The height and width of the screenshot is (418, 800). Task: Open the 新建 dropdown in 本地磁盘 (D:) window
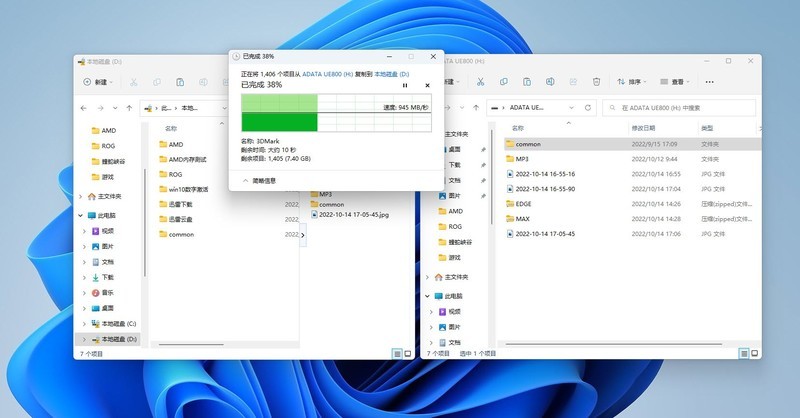pyautogui.click(x=97, y=82)
